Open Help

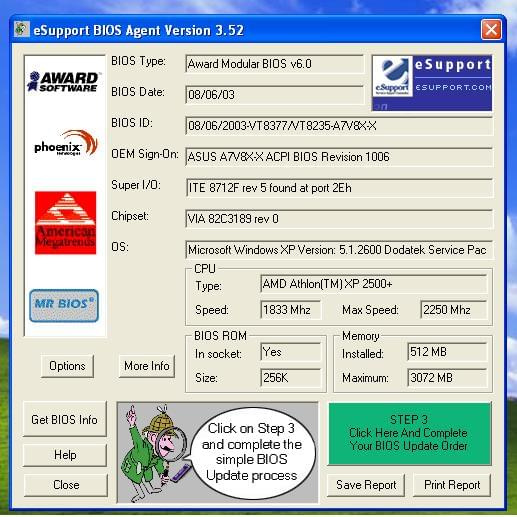[x=65, y=455]
